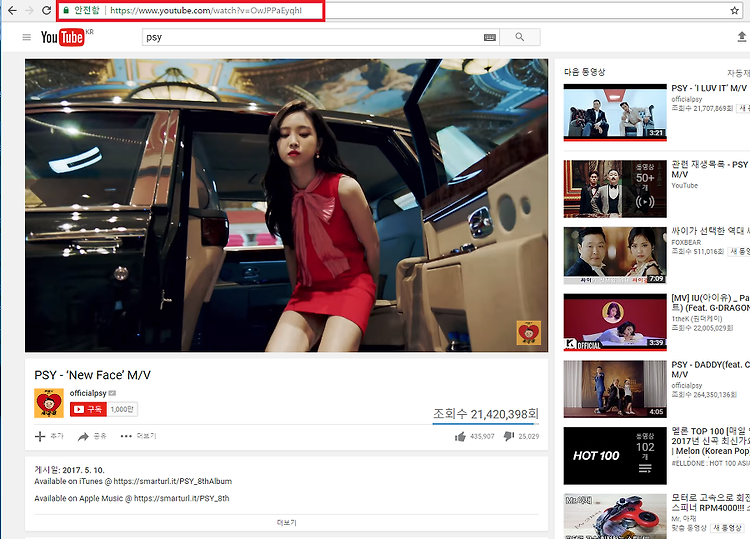Open the PSY I LUV IT thumbnail
Screen dimensions: 750x539
click(615, 112)
